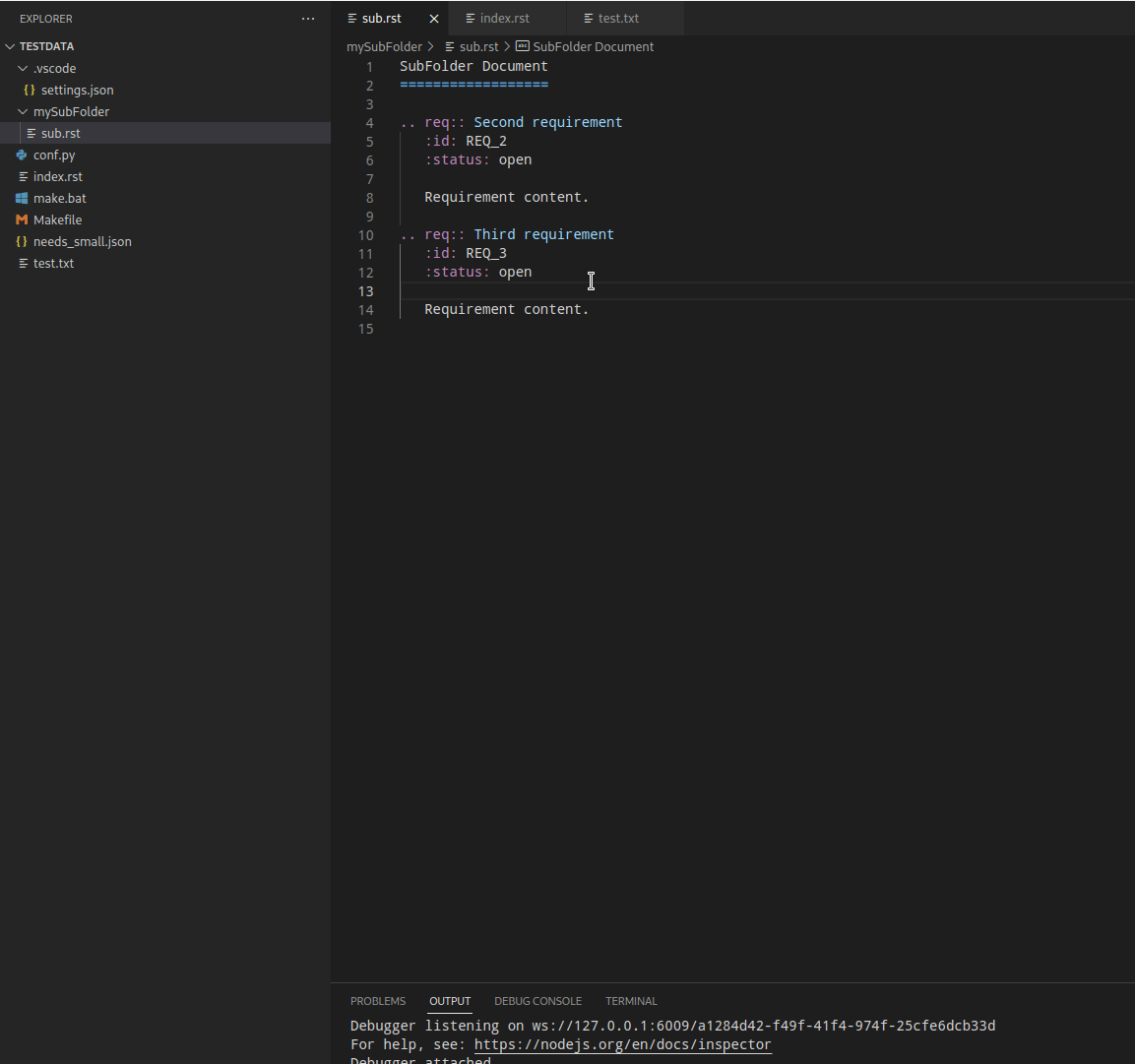
Task: Follow the nodejs.org inspector docs link
Action: coord(622,1044)
